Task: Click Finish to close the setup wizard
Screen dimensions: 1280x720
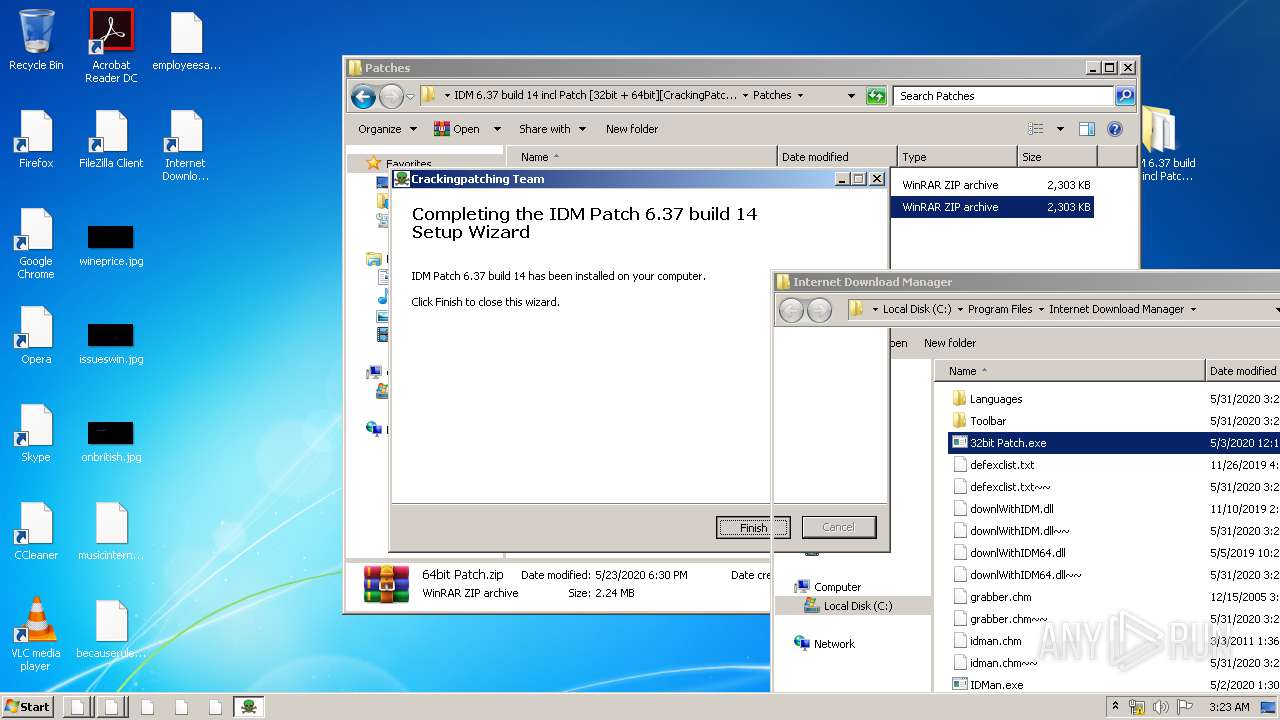Action: click(x=754, y=528)
